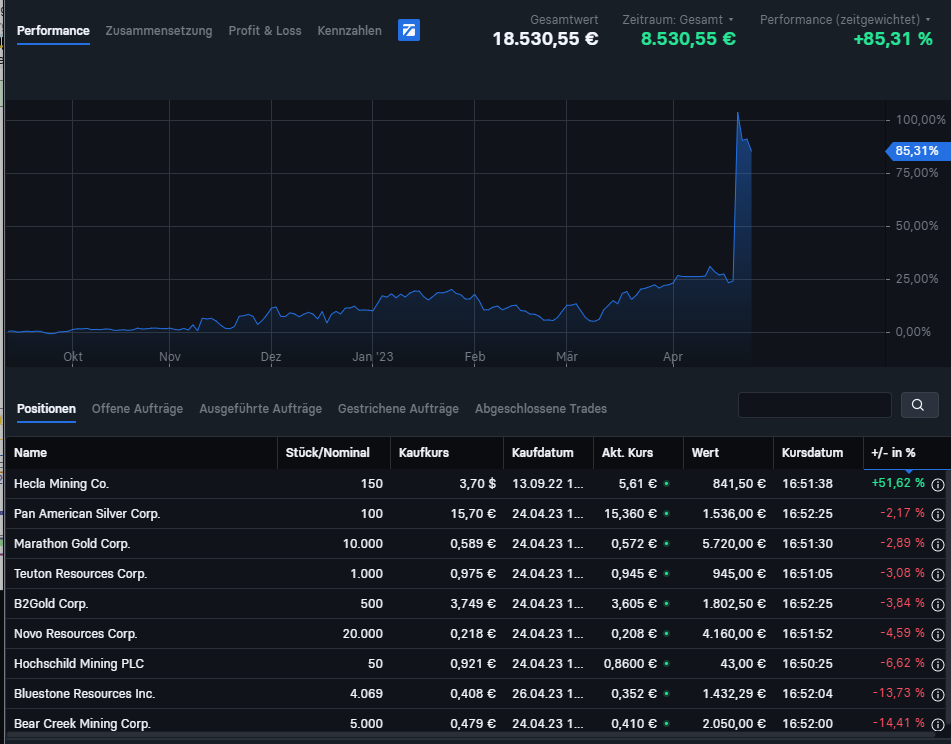
Task: Click green status dot for Hochschild Mining price
Action: pyautogui.click(x=667, y=664)
